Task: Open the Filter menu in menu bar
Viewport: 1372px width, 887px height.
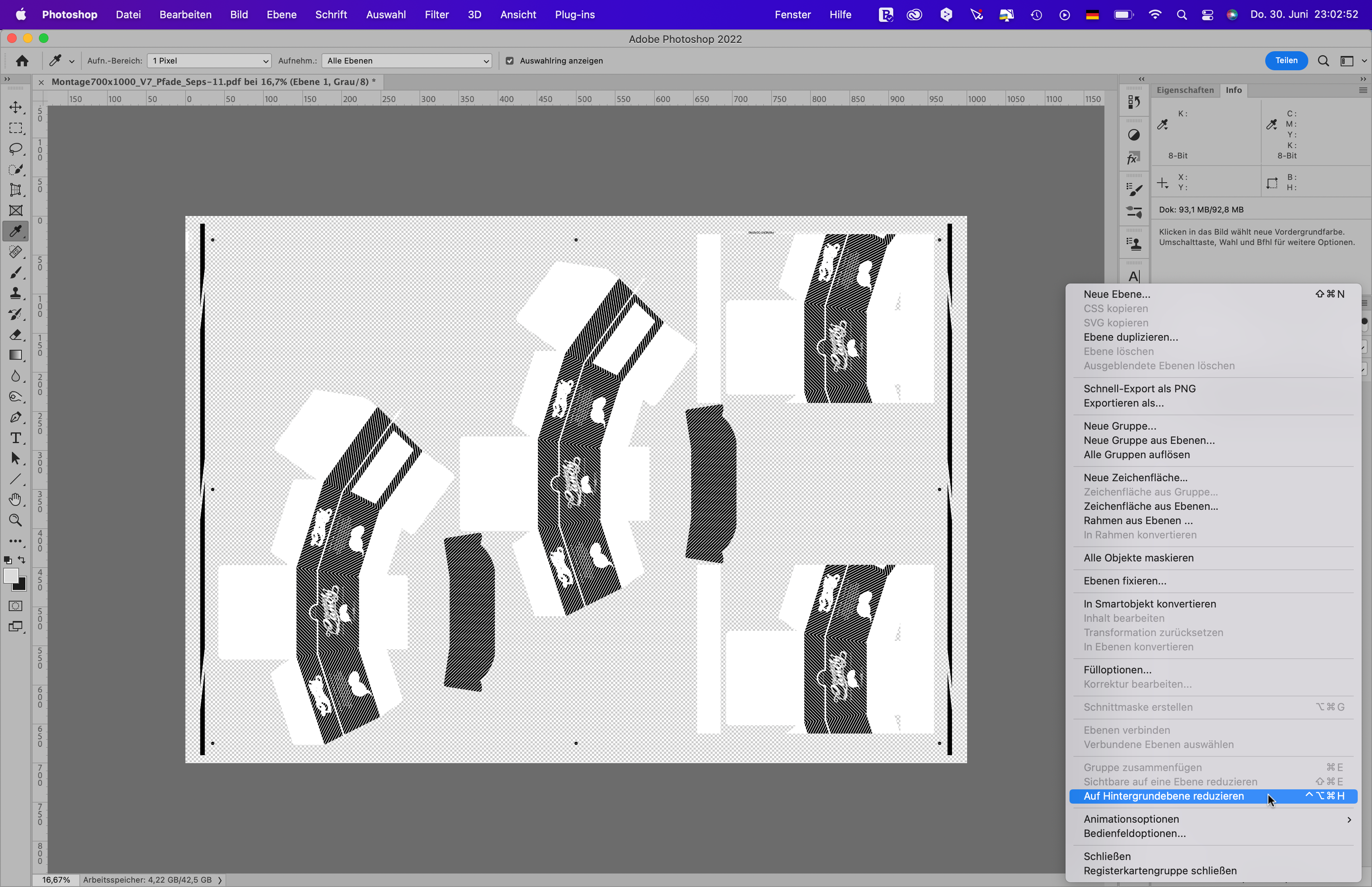Action: 436,14
